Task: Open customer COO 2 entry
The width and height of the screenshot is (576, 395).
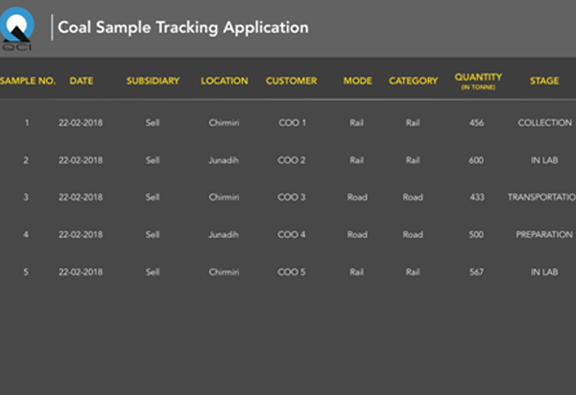Action: (x=291, y=160)
